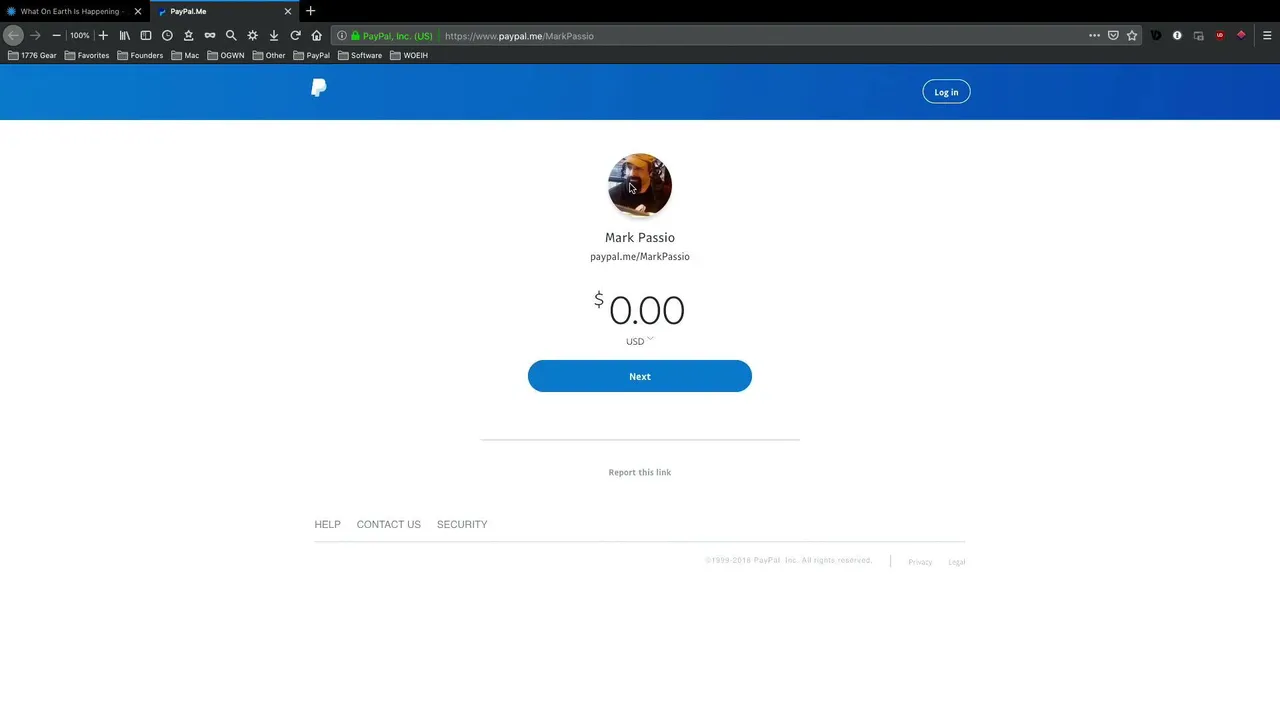Open the Firefox Library icon
This screenshot has width=1280, height=720.
125,35
